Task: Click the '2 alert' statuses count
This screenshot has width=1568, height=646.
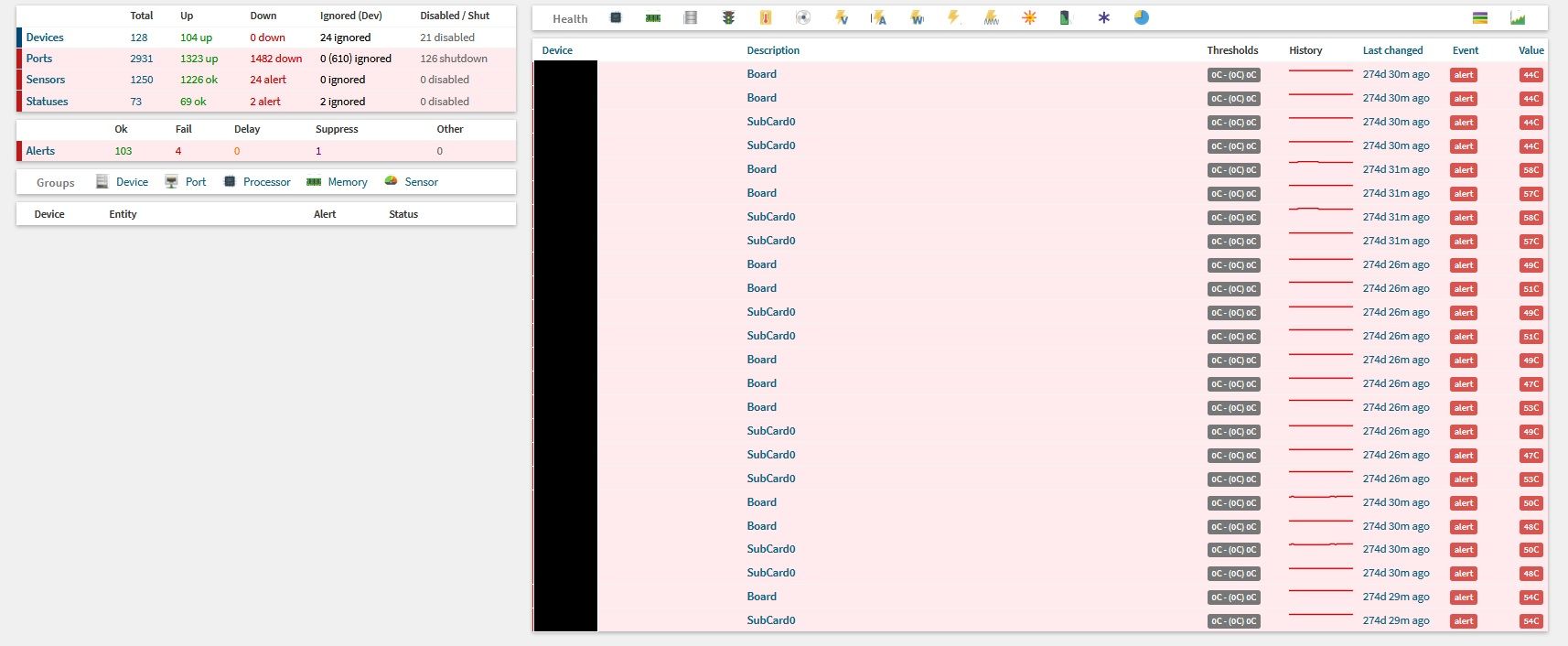Action: 265,102
